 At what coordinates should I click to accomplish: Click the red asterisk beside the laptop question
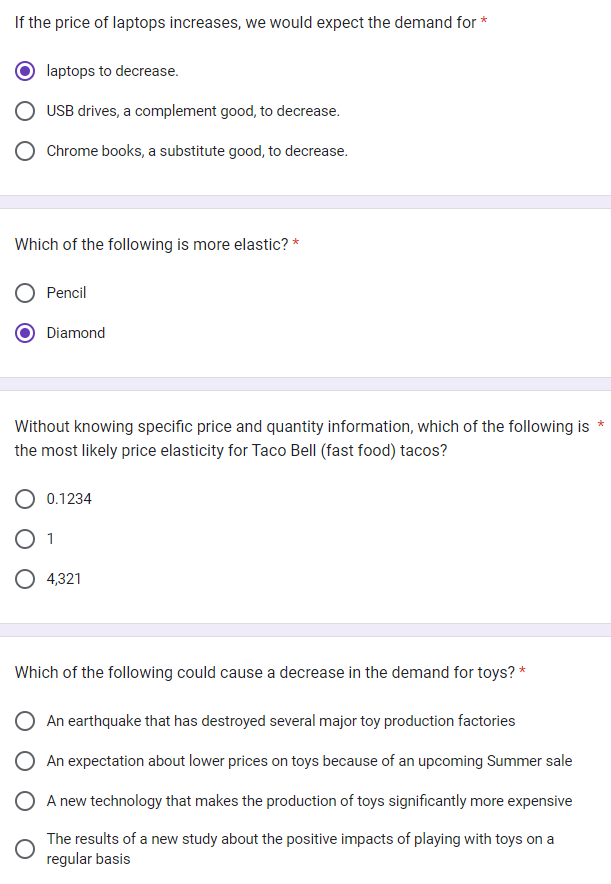pyautogui.click(x=482, y=21)
